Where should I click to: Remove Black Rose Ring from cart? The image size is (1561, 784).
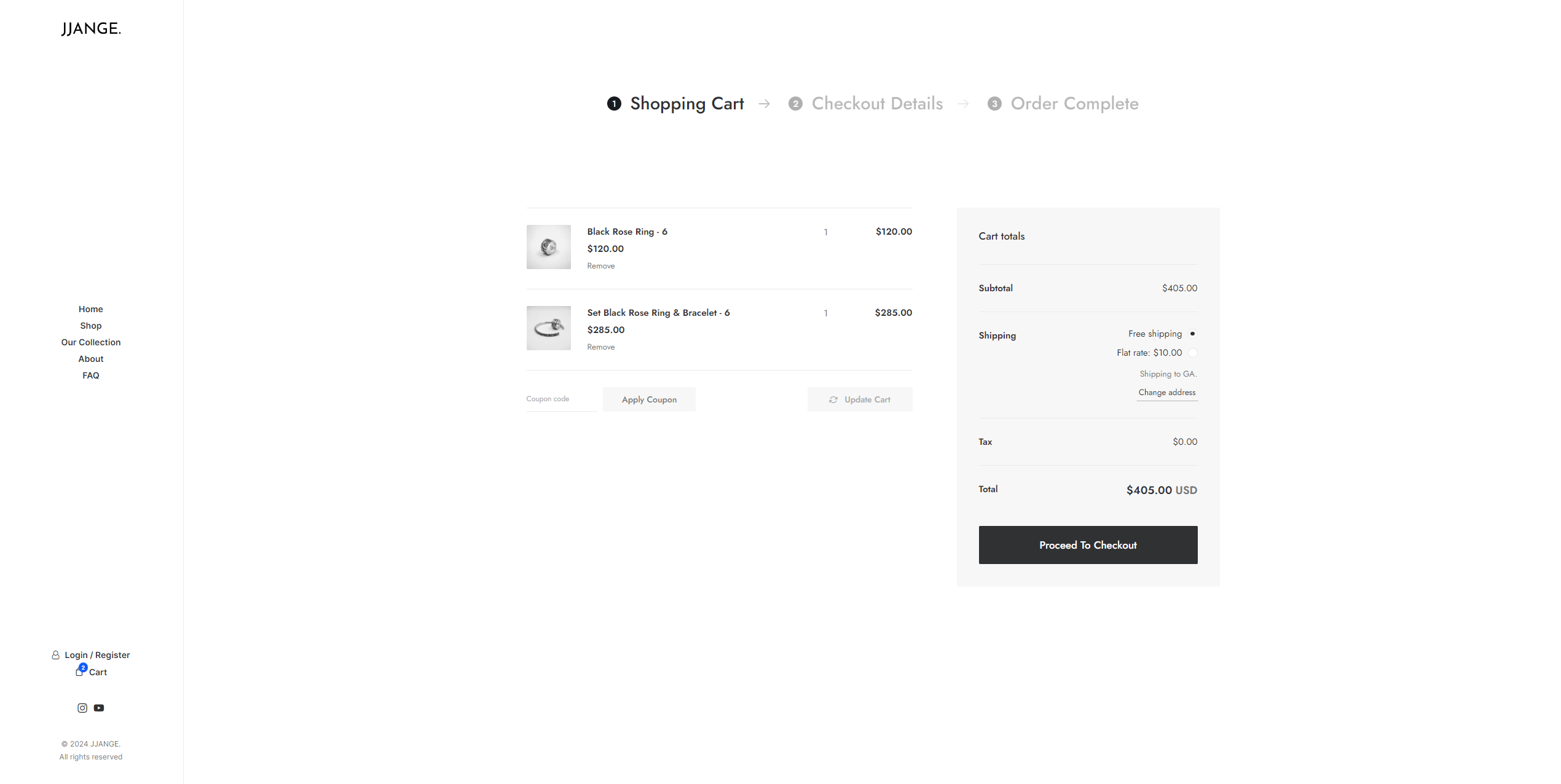pos(600,266)
